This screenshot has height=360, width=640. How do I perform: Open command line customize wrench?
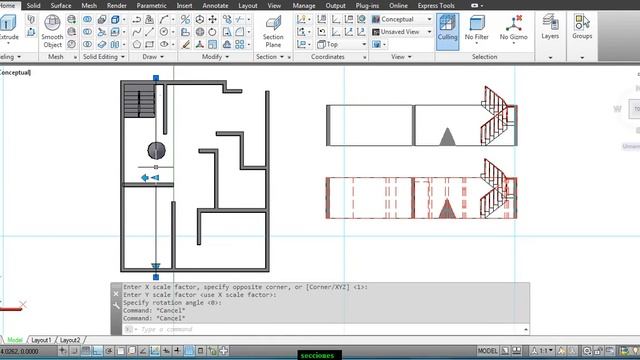(116, 306)
